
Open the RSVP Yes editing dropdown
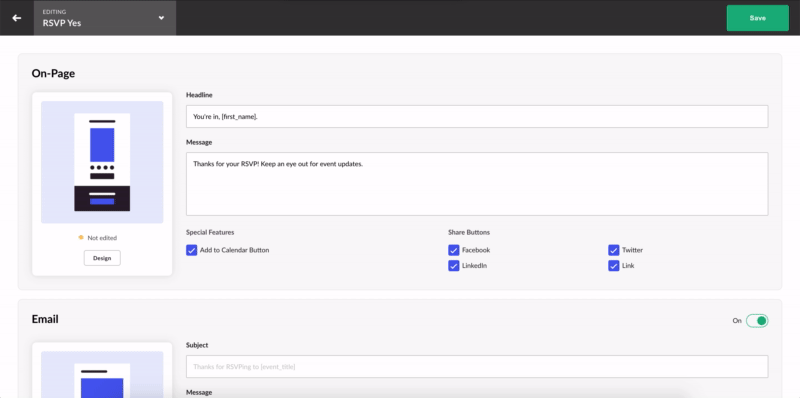point(105,18)
